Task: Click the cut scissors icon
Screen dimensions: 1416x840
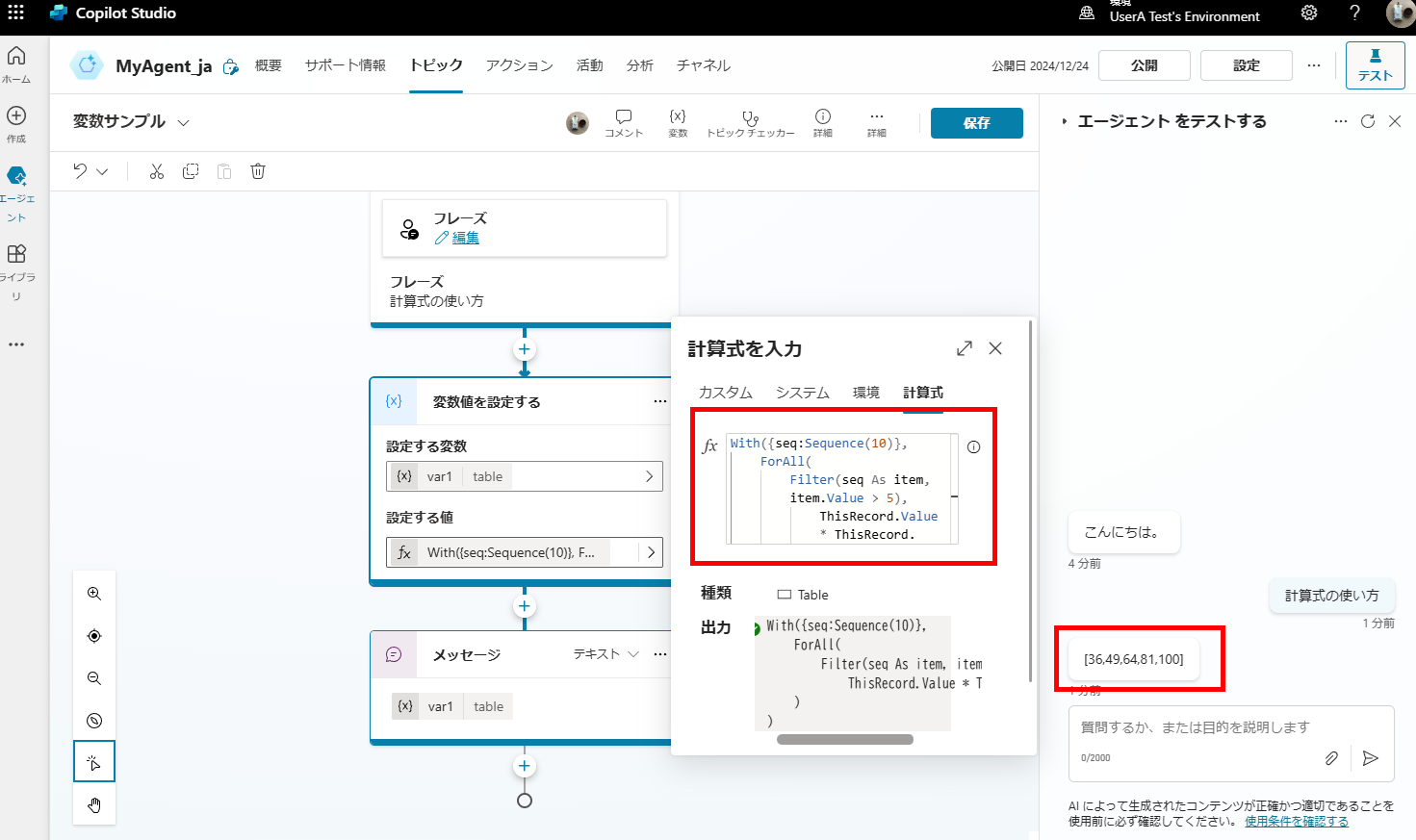Action: 157,171
